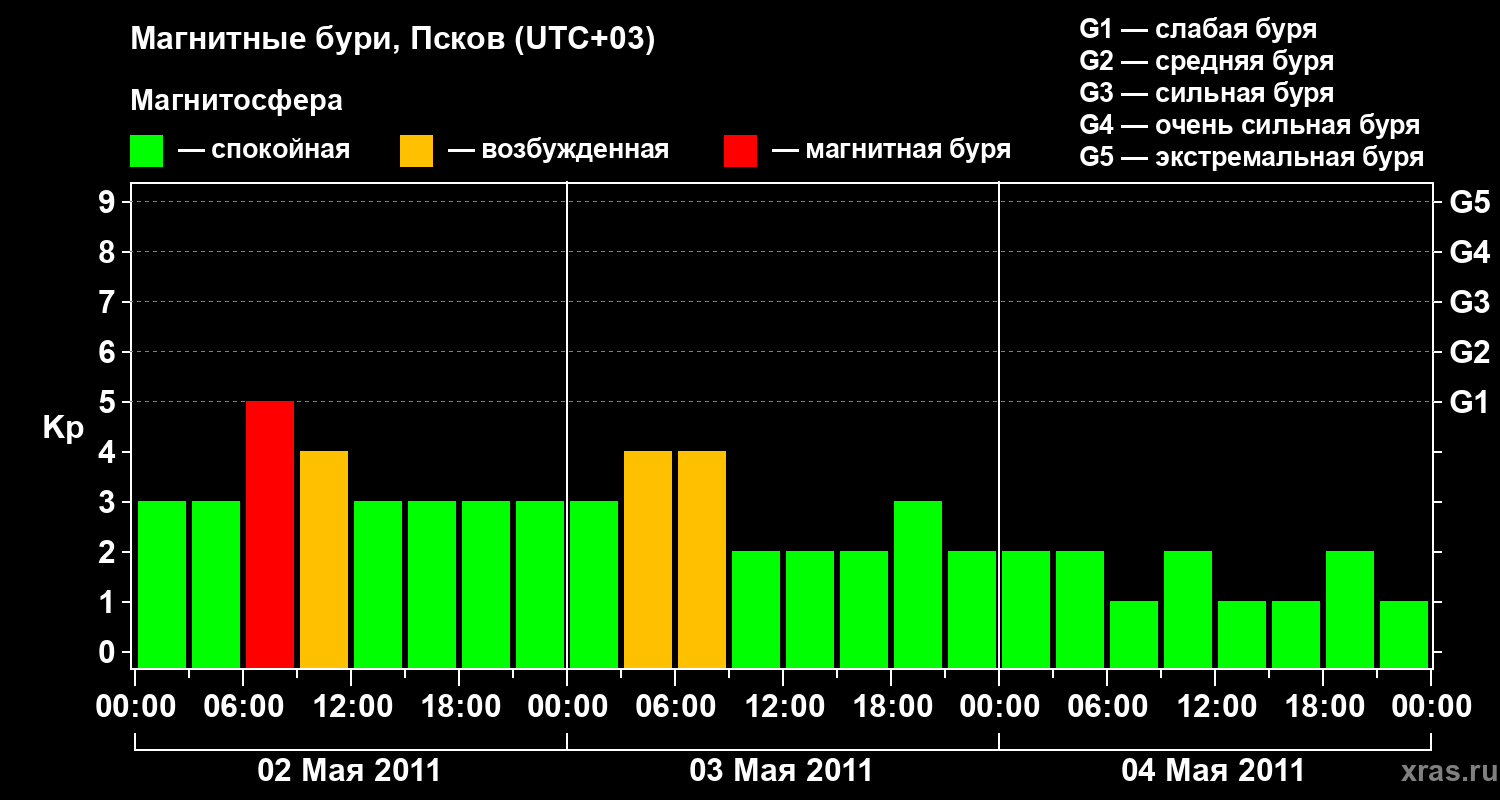Select the orange Kp 4 bar on 02 Мая
Viewport: 1500px width, 800px height.
pos(324,560)
